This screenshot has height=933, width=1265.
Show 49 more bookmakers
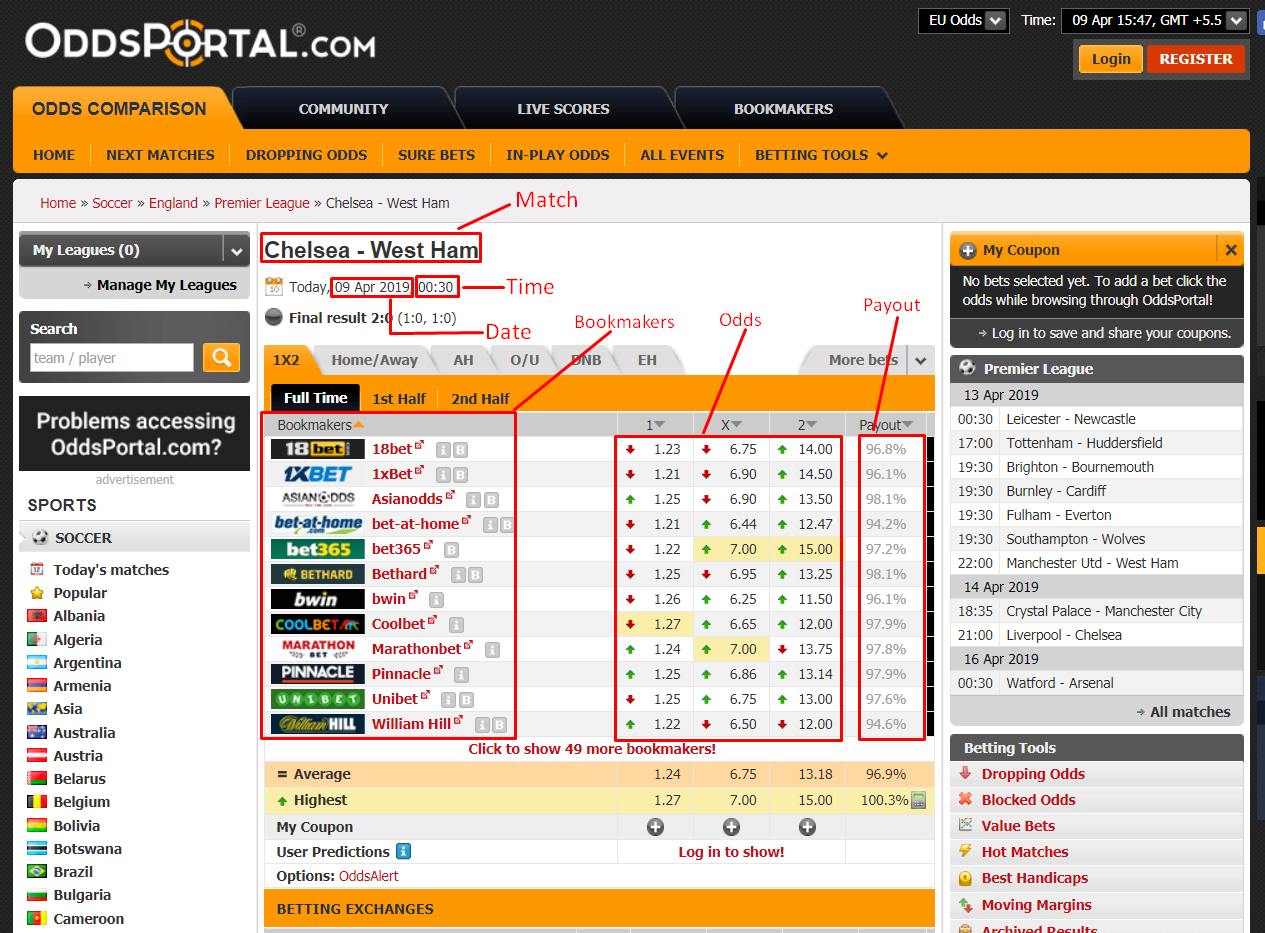[x=592, y=749]
